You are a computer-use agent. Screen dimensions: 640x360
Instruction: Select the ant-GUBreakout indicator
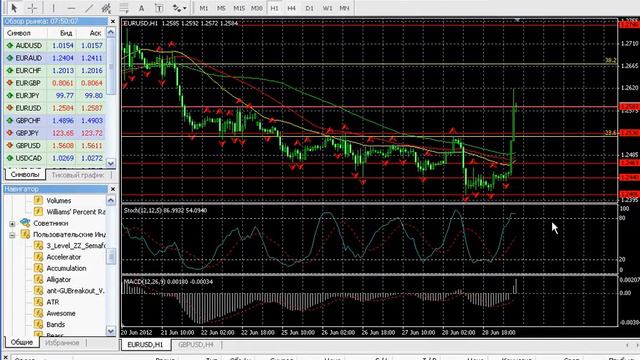(75, 291)
